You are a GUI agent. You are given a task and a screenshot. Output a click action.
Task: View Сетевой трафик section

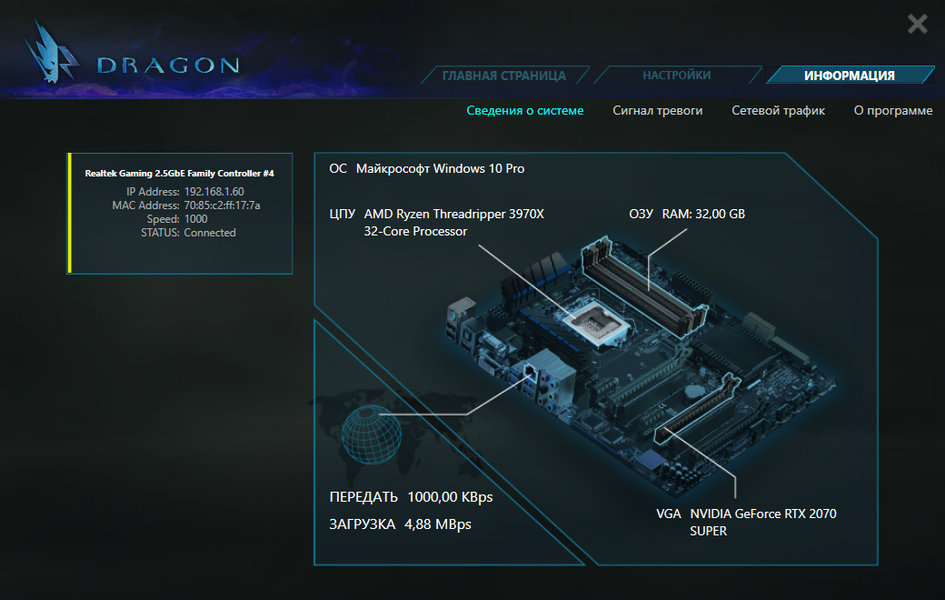pos(778,110)
